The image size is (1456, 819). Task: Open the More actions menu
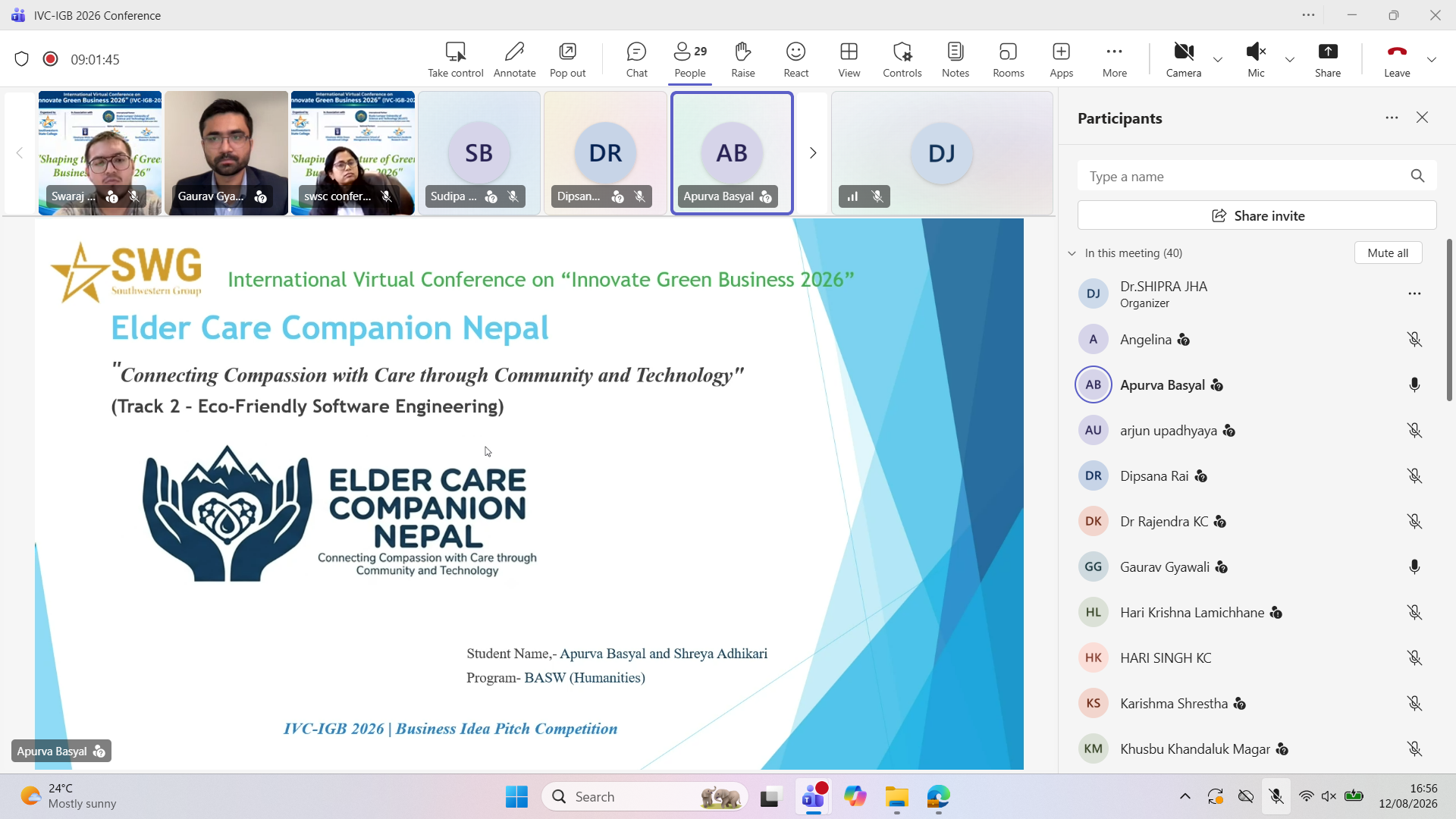(x=1114, y=59)
